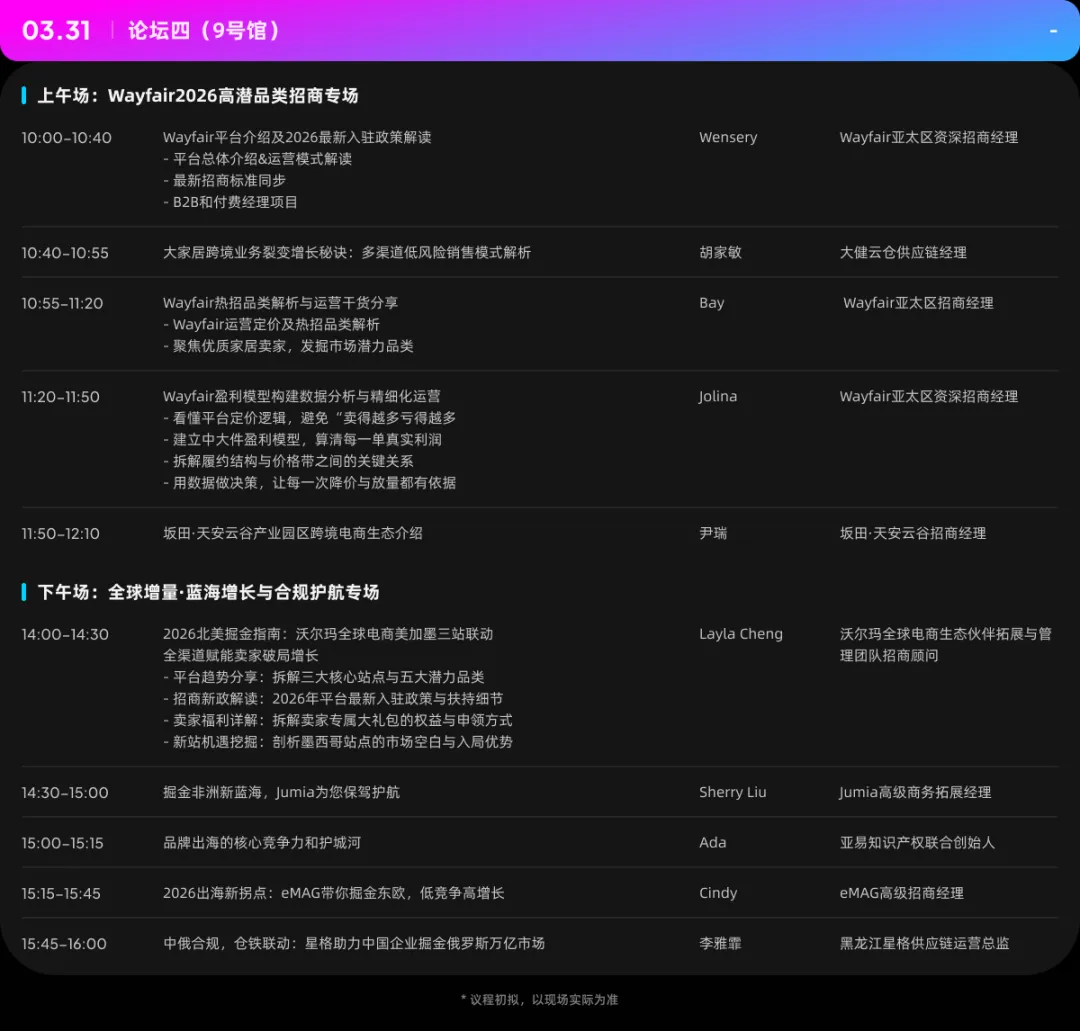Click topic 坂田·天安云谷产业园区跨境电商生态介绍
Viewport: 1080px width, 1031px height.
point(293,533)
